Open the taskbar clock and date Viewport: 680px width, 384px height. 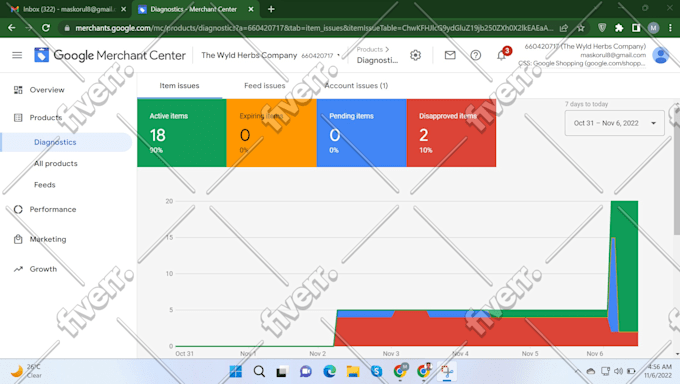pos(658,371)
